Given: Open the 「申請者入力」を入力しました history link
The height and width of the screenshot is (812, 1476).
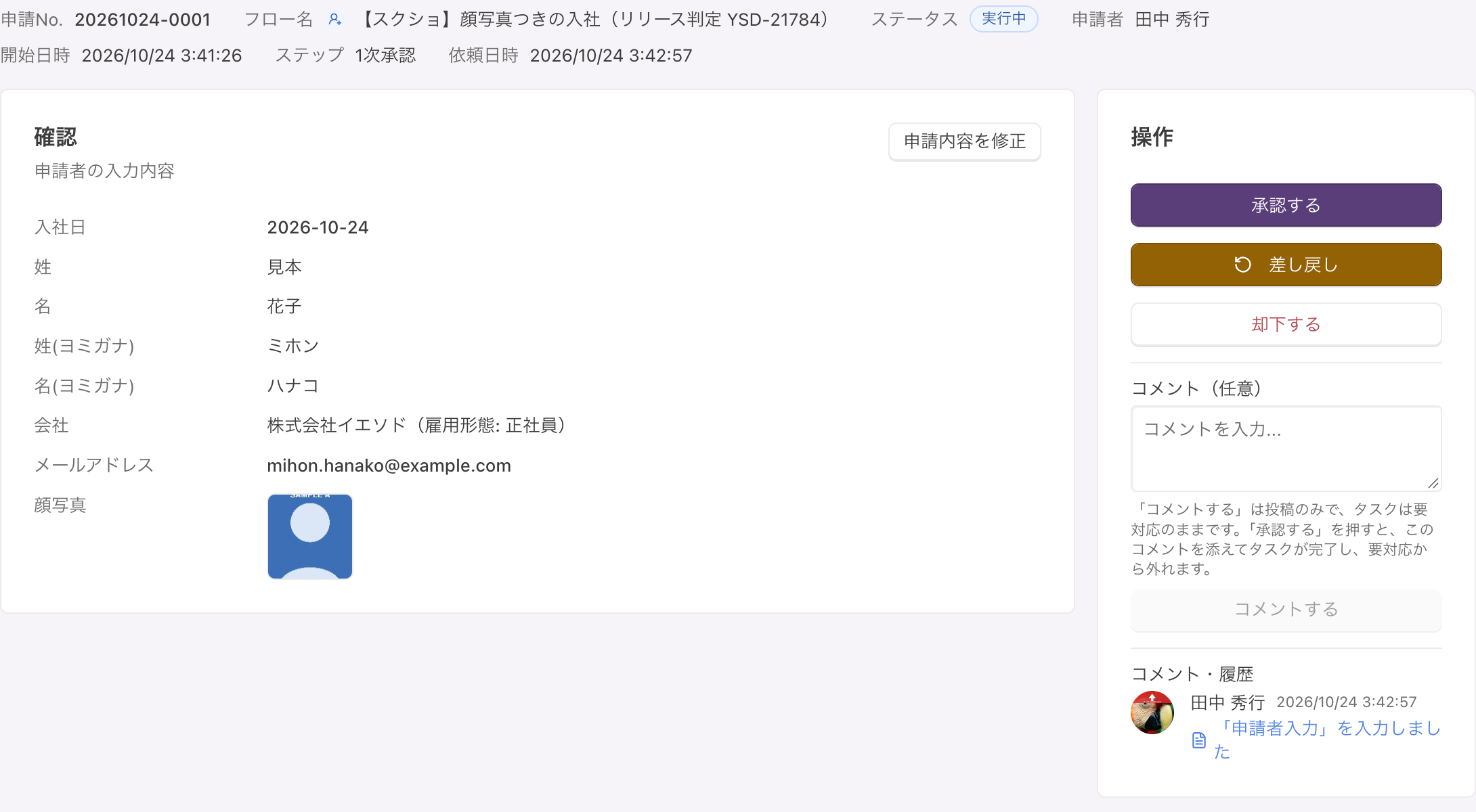Looking at the screenshot, I should (x=1328, y=740).
